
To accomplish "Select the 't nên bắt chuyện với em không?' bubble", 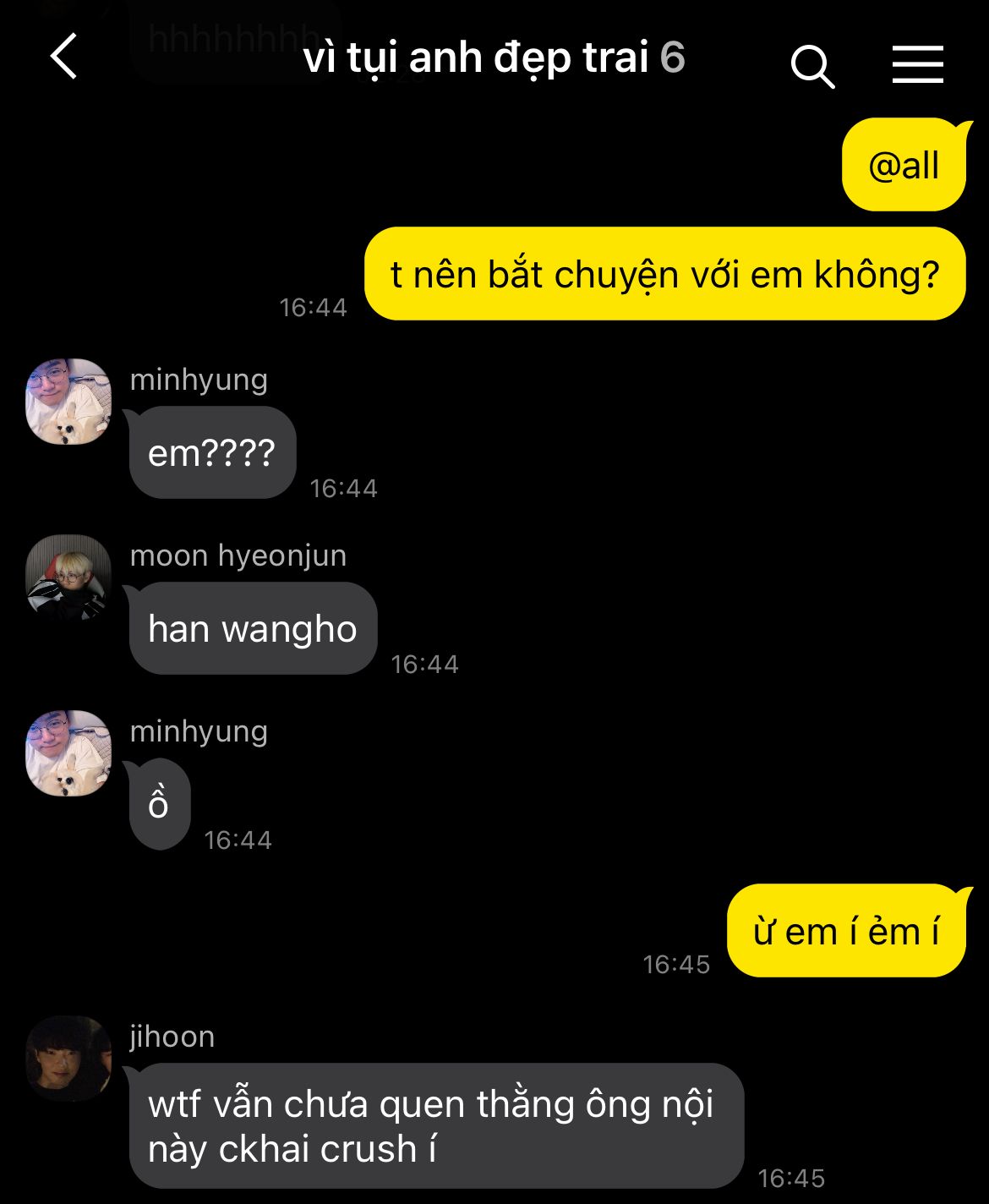I will [x=664, y=274].
